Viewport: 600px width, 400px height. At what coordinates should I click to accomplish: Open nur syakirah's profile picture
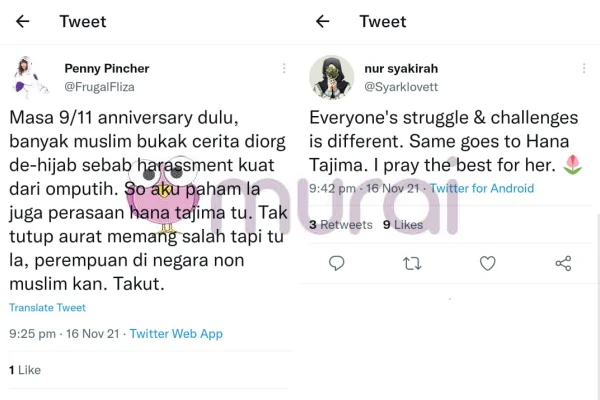pyautogui.click(x=331, y=78)
